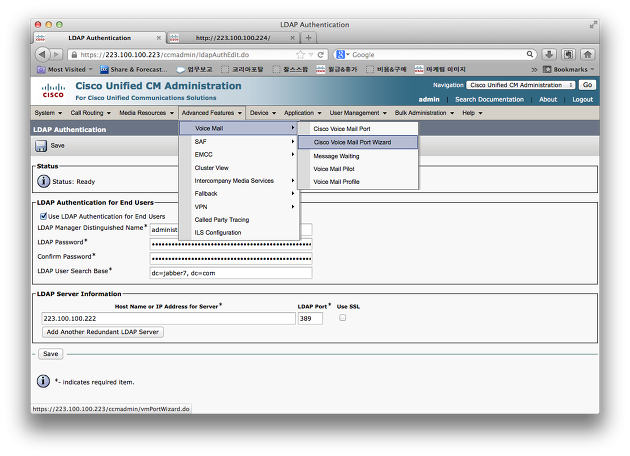630x456 pixels.
Task: Click the LDAP Password field
Action: pos(231,244)
